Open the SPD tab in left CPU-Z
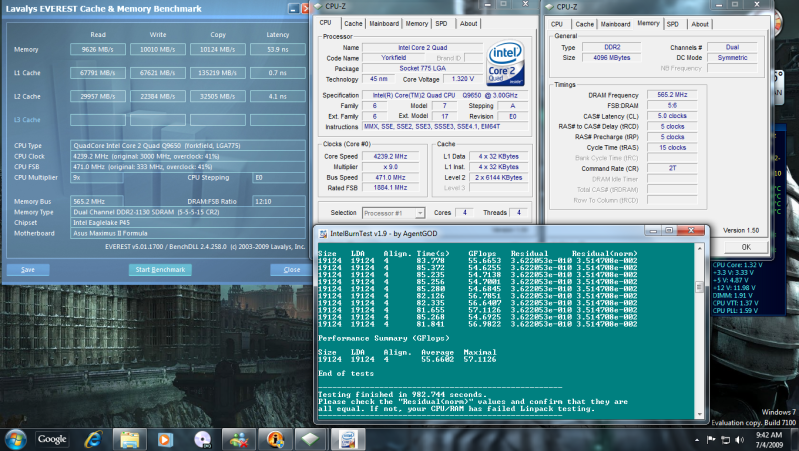The width and height of the screenshot is (799, 451). (441, 23)
